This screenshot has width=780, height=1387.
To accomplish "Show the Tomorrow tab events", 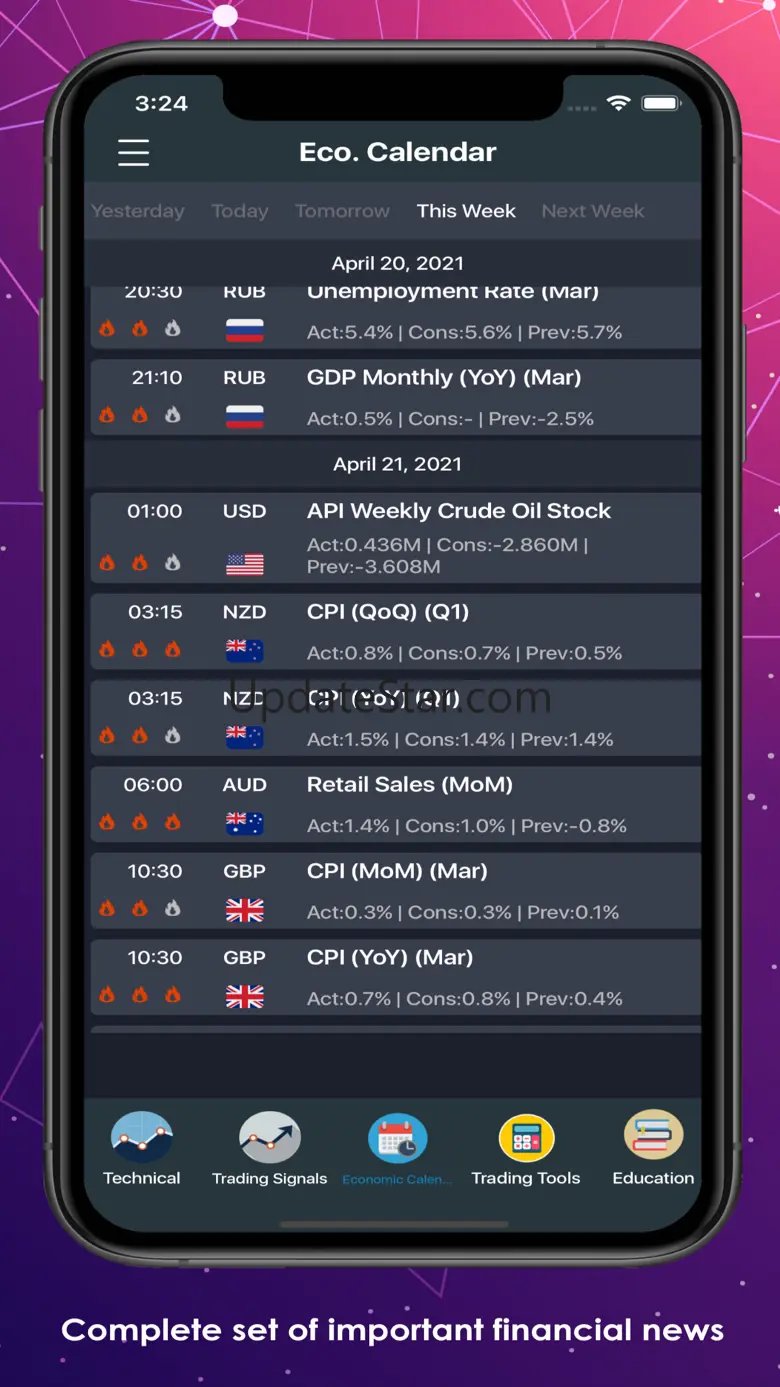I will click(x=342, y=211).
